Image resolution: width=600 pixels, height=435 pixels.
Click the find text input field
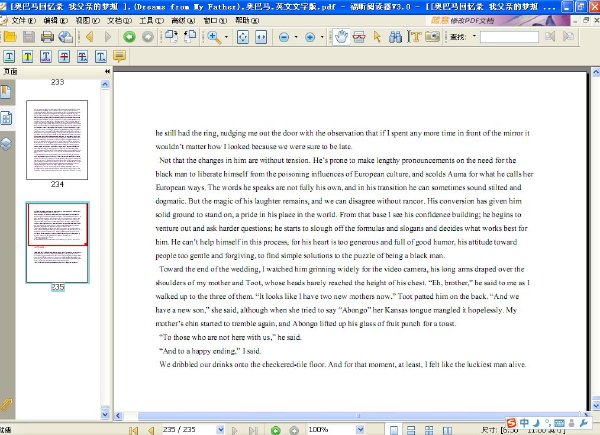(509, 37)
